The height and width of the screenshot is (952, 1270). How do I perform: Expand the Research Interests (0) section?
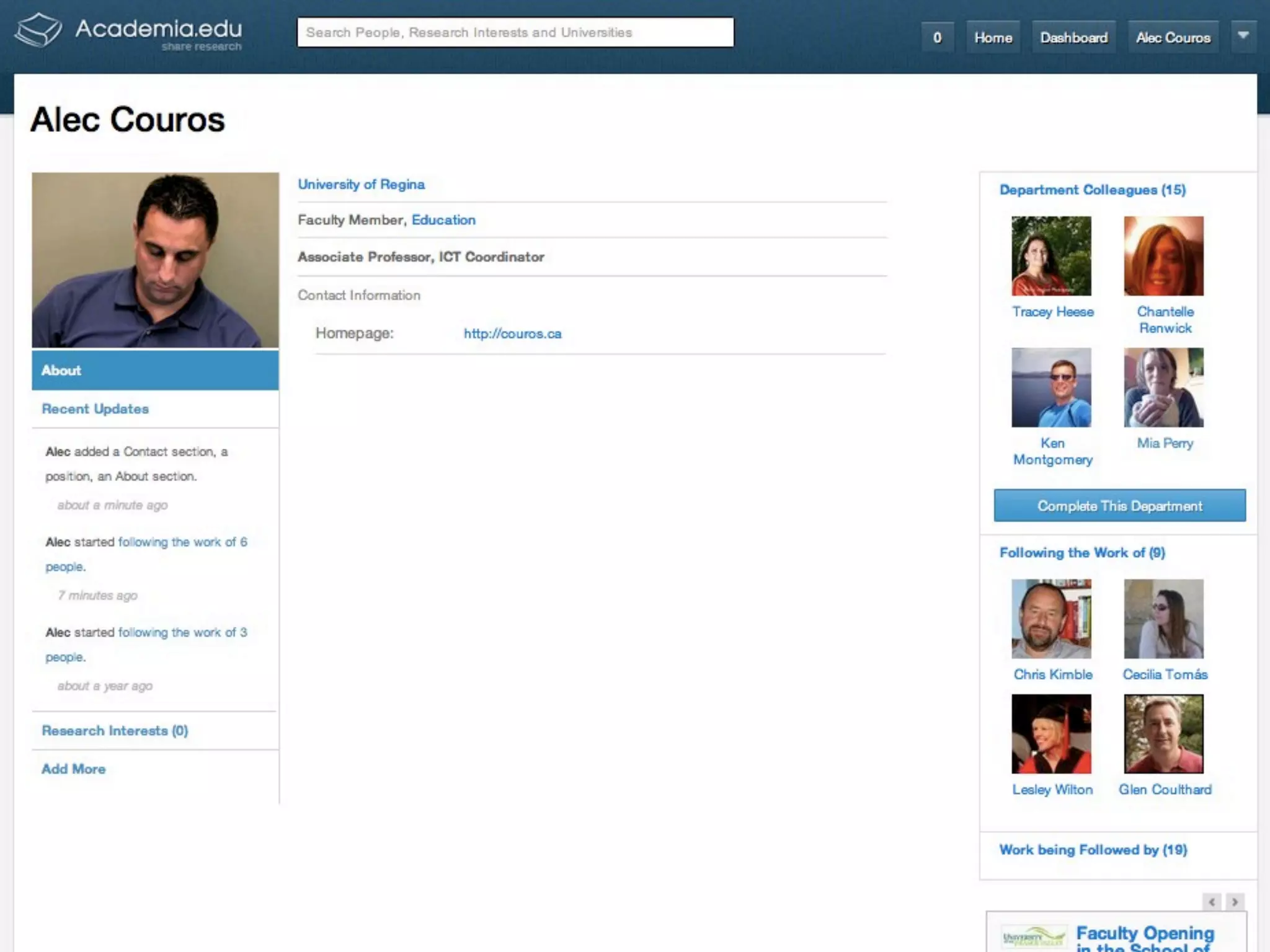pyautogui.click(x=115, y=731)
